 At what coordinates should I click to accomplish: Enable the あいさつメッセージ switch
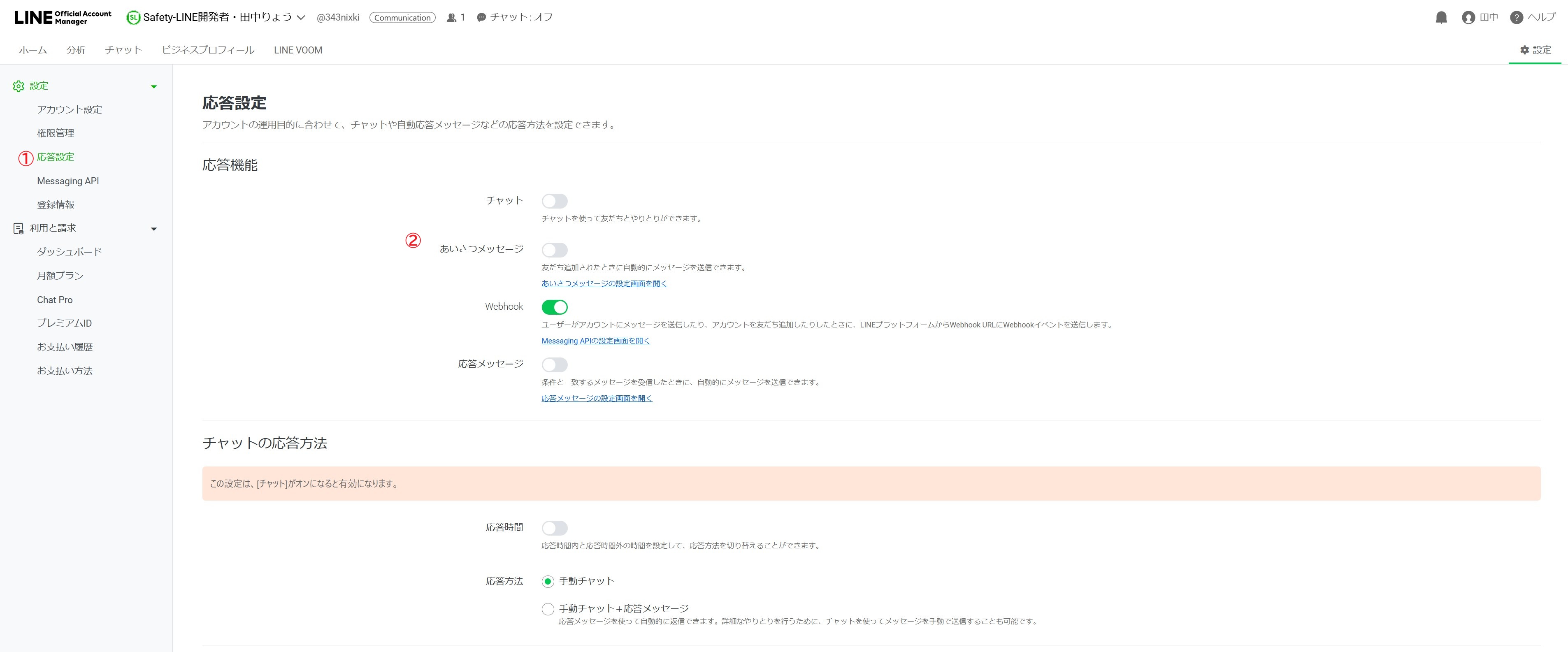555,250
